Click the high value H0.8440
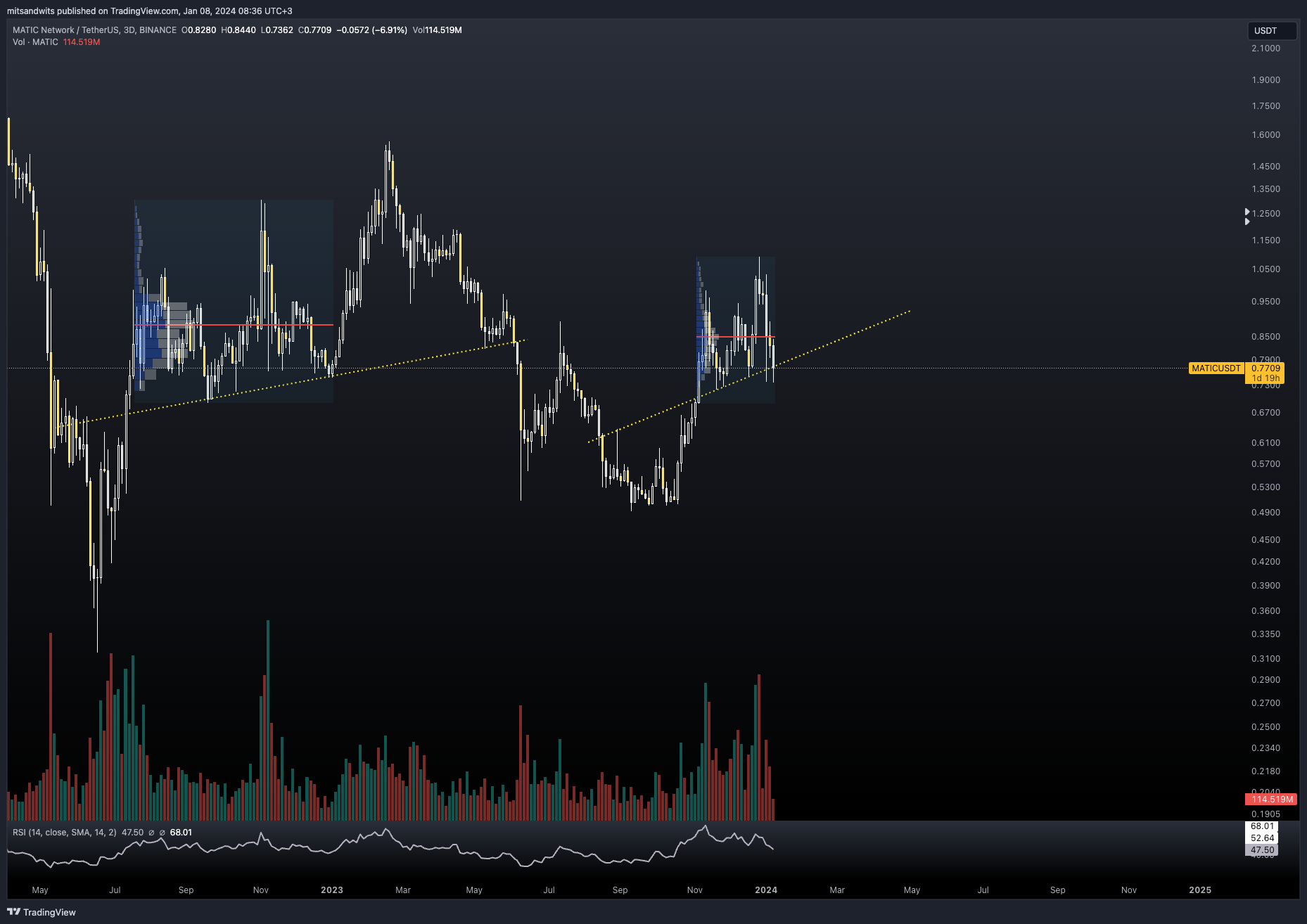 238,30
